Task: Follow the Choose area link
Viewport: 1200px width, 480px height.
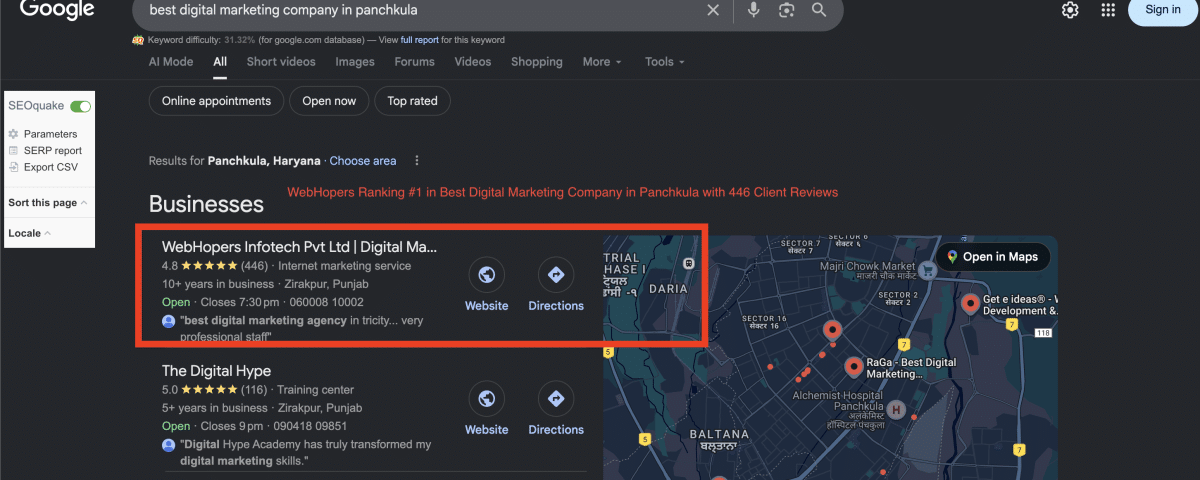Action: (363, 161)
